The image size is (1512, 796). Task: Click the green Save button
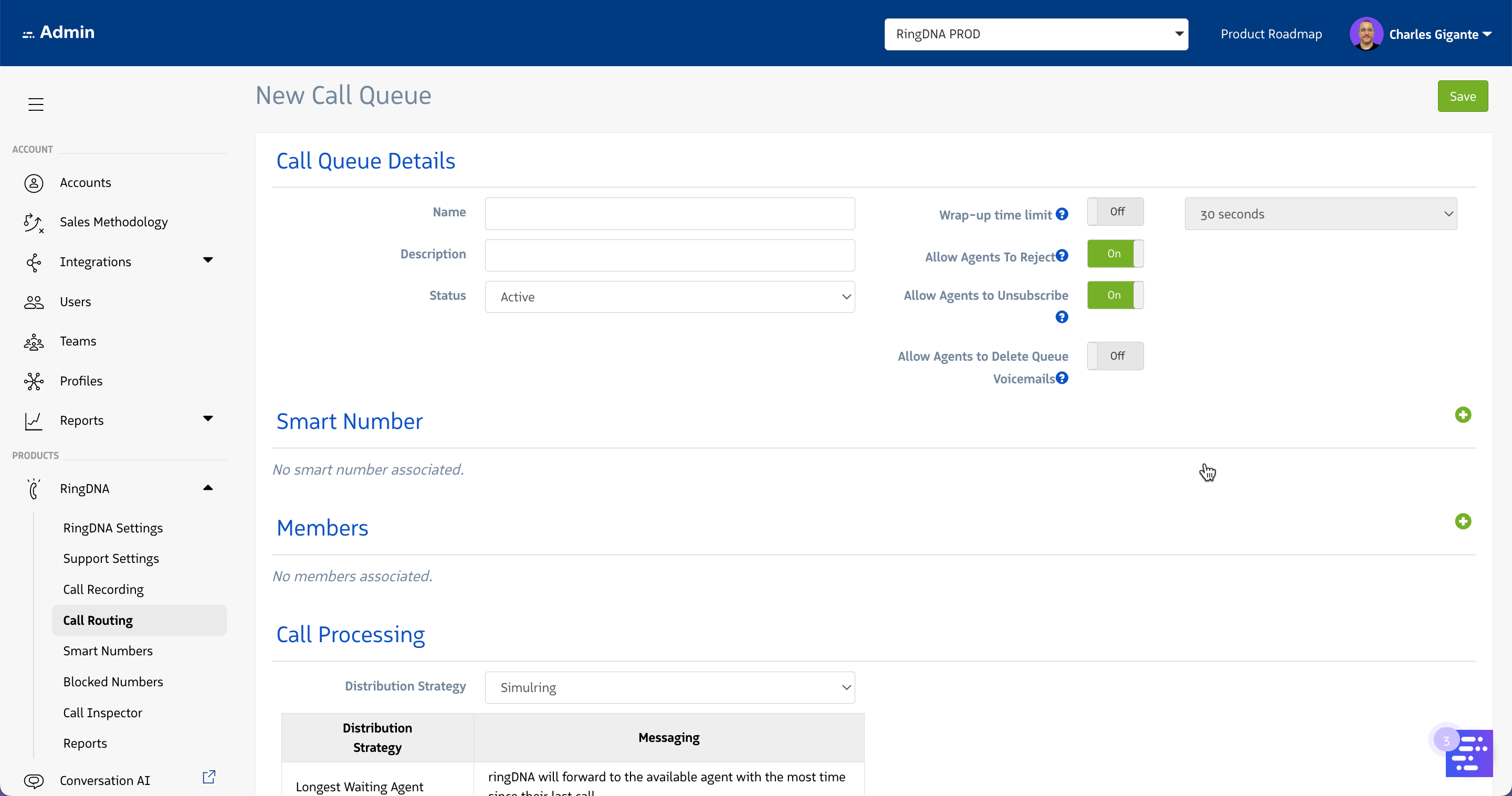(1462, 96)
